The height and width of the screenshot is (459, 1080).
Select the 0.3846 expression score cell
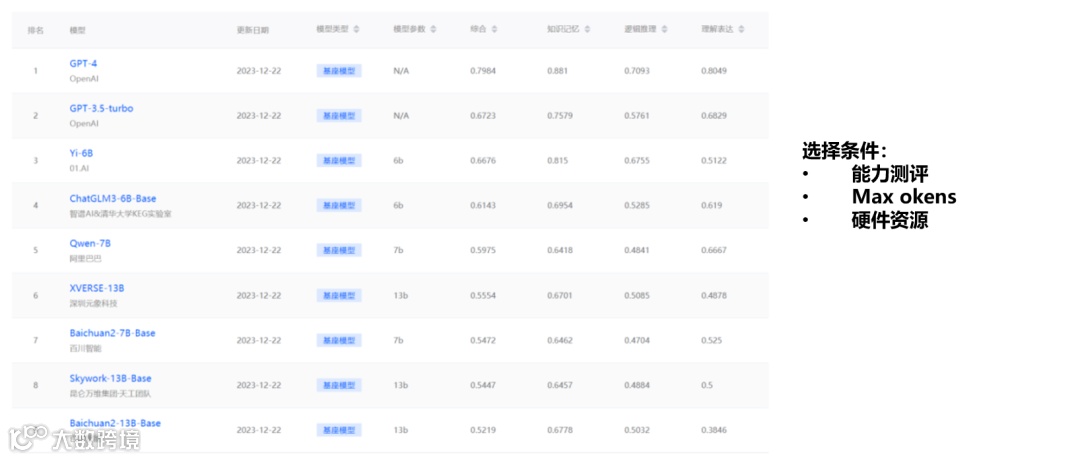pos(714,430)
